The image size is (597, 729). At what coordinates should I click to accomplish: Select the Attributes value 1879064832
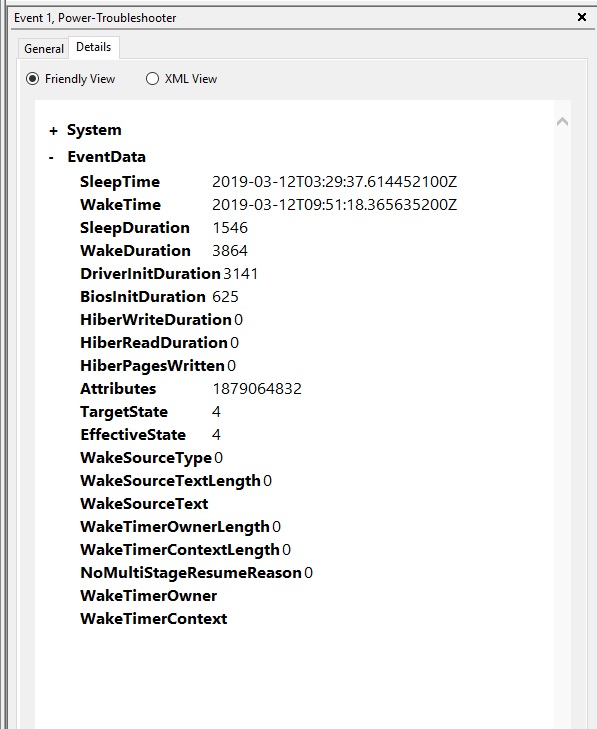click(257, 389)
